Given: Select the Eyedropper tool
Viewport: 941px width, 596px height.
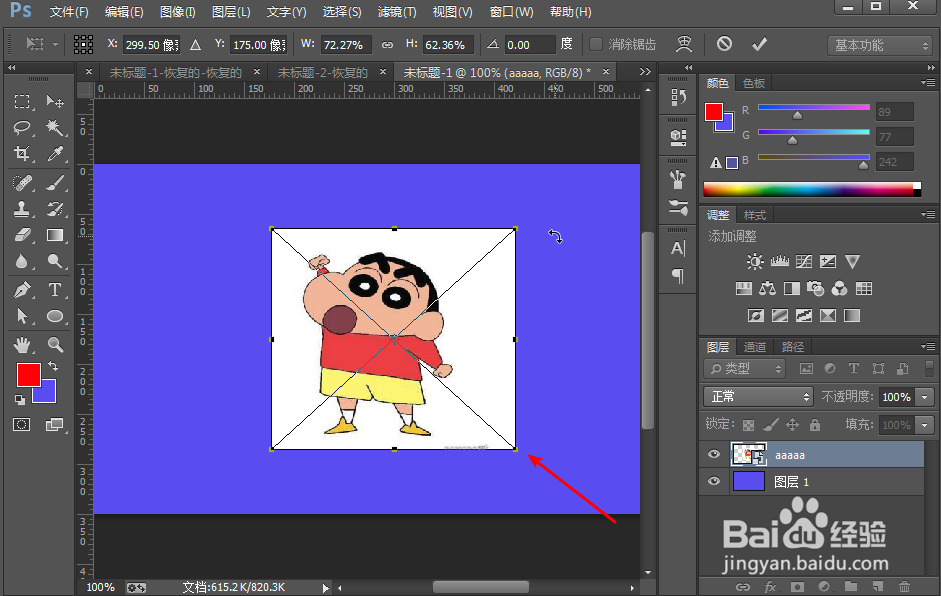Looking at the screenshot, I should click(55, 154).
